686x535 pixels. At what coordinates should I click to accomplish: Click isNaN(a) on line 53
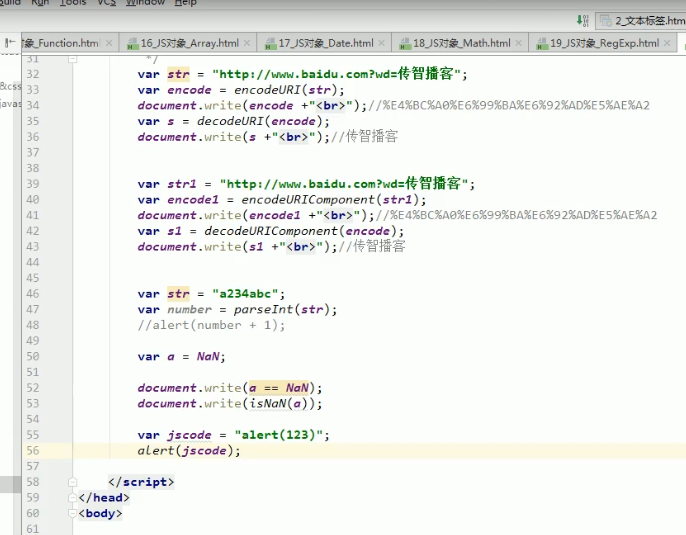pyautogui.click(x=278, y=403)
